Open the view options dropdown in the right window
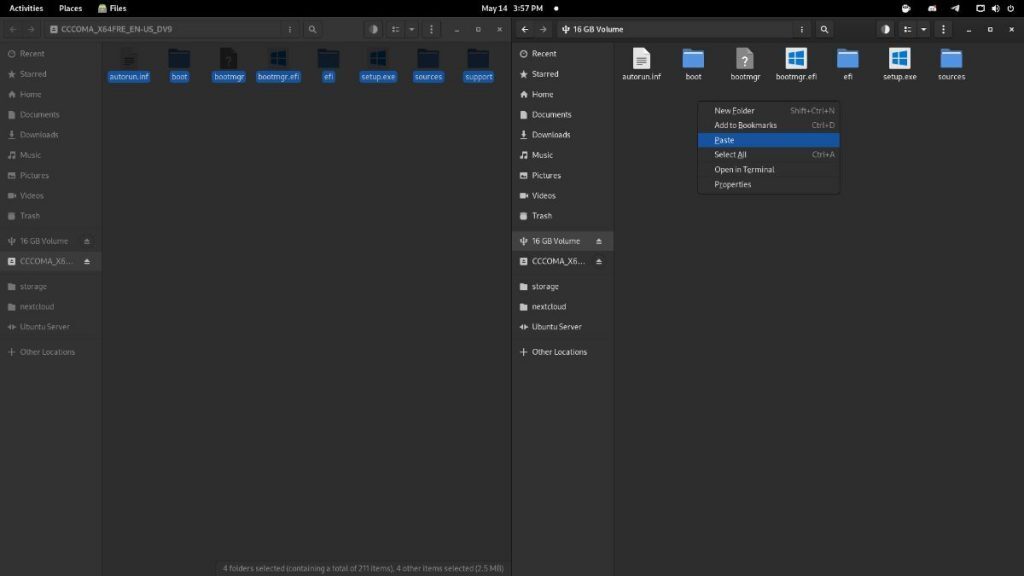 pos(923,29)
